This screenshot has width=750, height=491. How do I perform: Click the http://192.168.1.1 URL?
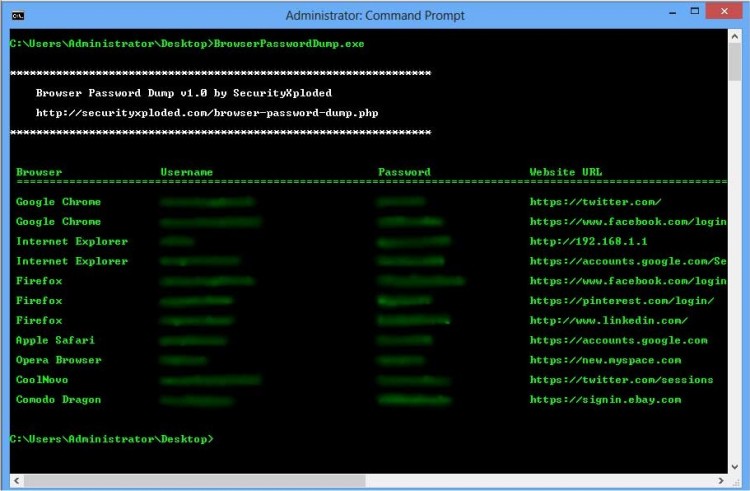click(x=588, y=241)
